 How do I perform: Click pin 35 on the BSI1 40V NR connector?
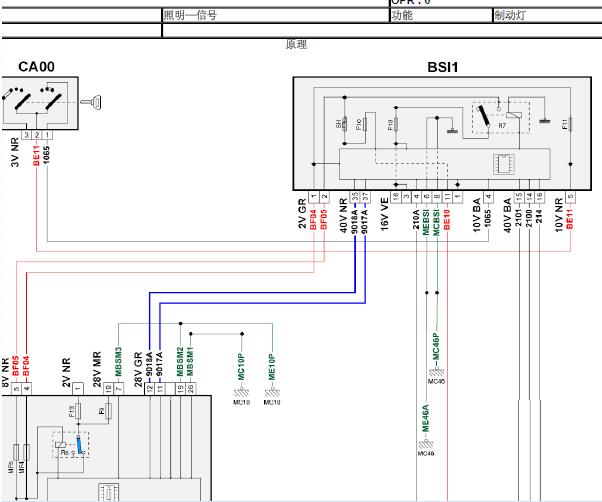pyautogui.click(x=355, y=197)
